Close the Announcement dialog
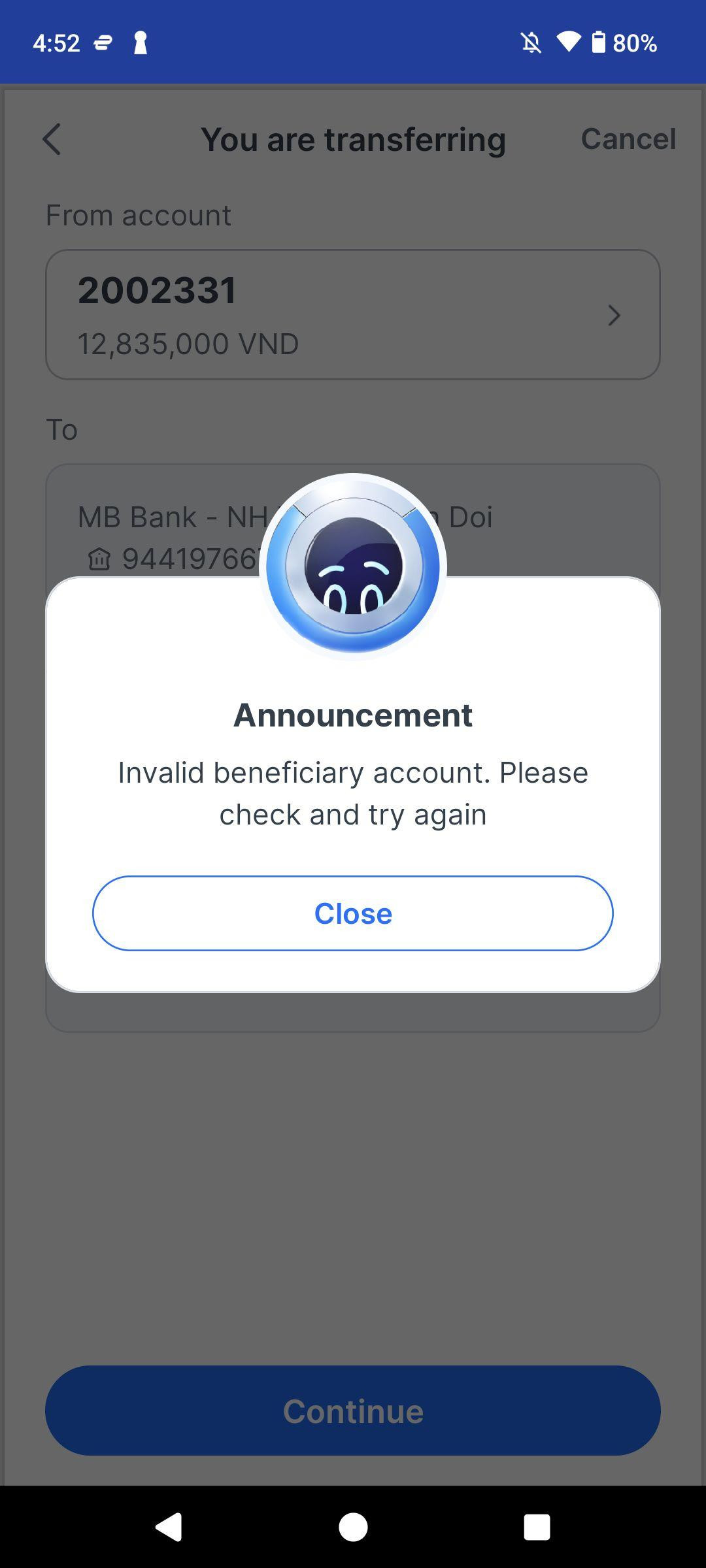Screen dimensions: 706x1568 tap(353, 913)
